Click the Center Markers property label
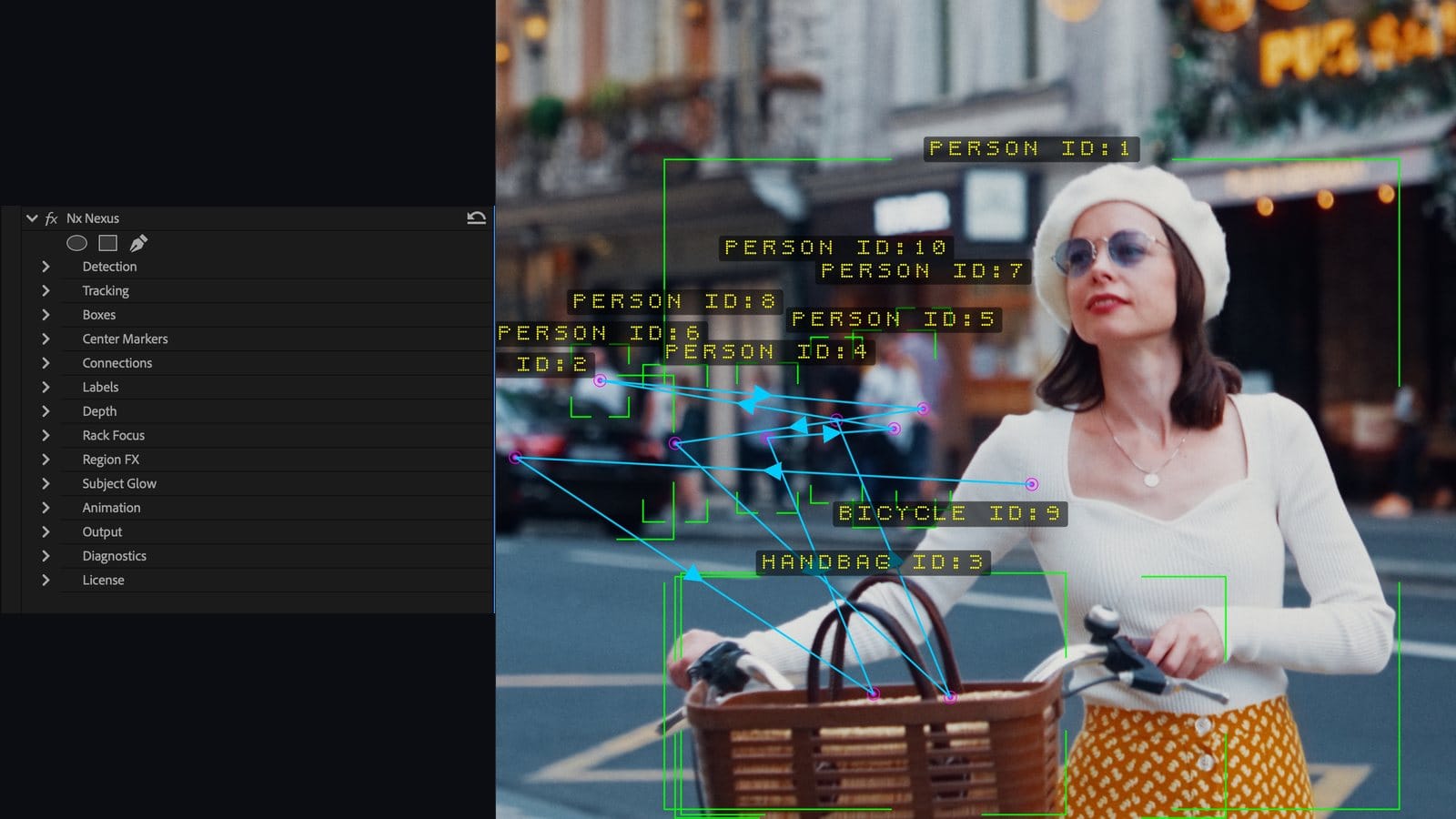This screenshot has width=1456, height=819. click(x=125, y=339)
